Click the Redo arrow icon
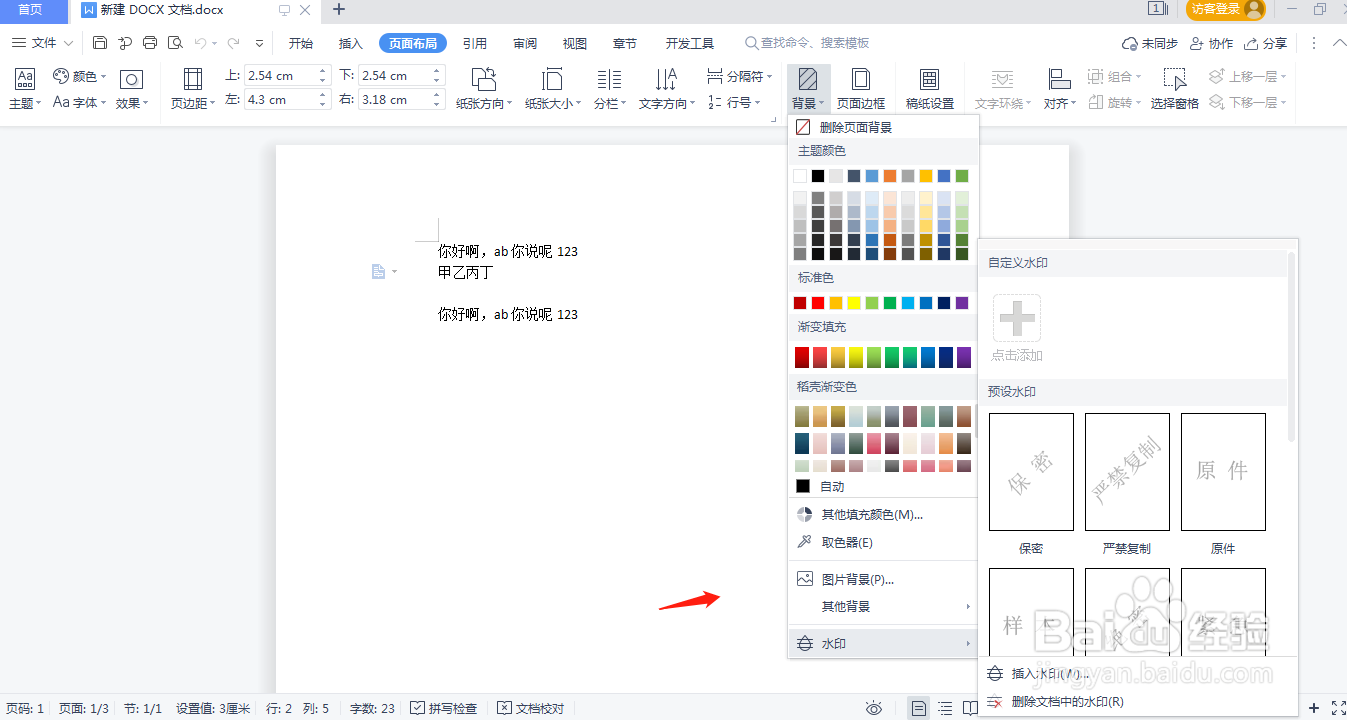Screen dimensions: 1347x720 [233, 43]
